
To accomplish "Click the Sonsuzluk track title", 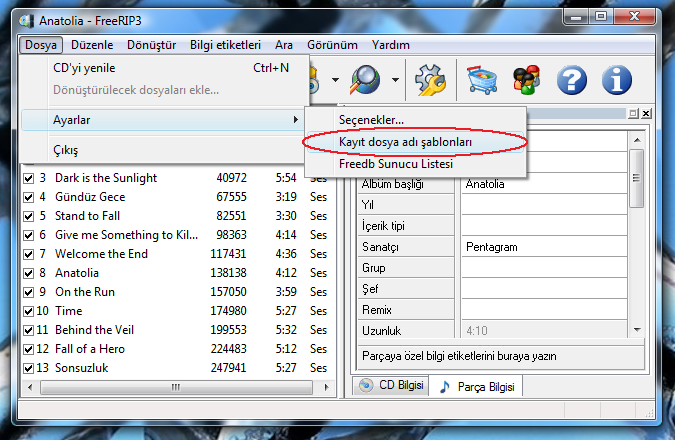I will tap(81, 368).
